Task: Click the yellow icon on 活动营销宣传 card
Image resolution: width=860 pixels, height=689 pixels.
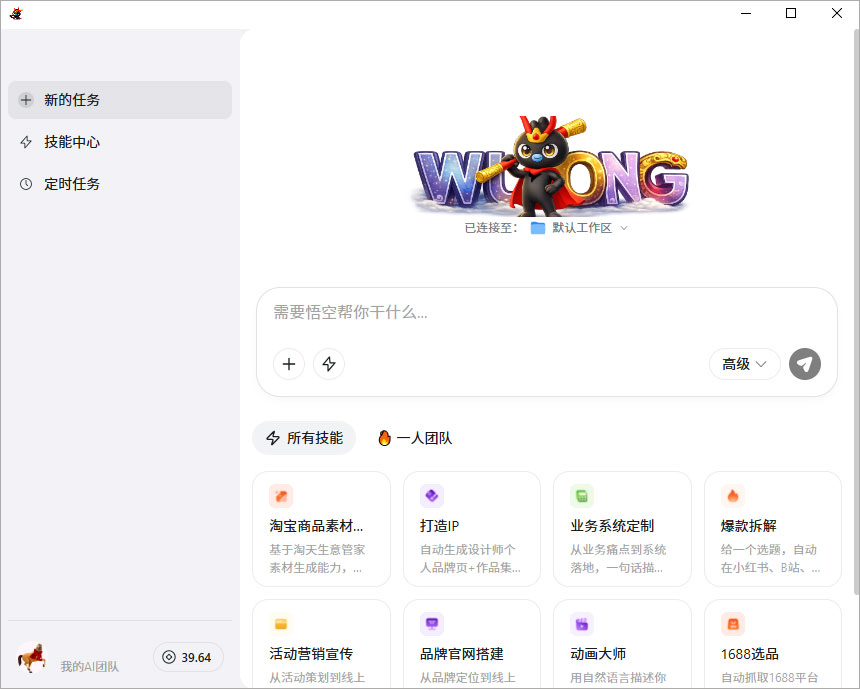Action: point(281,624)
